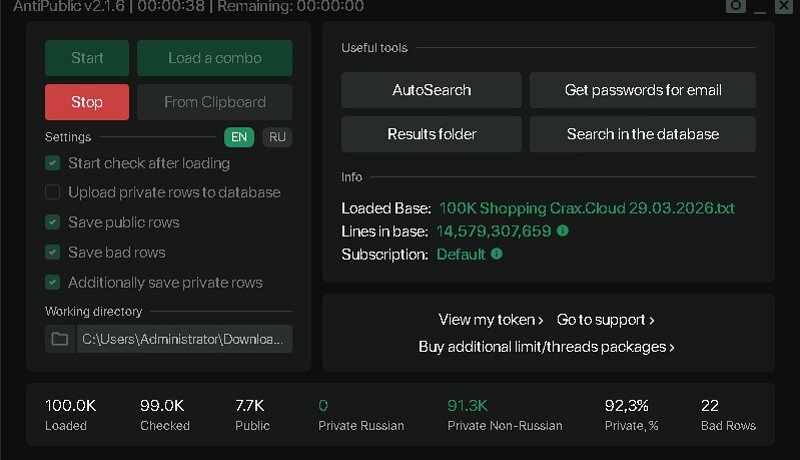Click the info icon beside Lines in base
800x460 pixels.
563,231
